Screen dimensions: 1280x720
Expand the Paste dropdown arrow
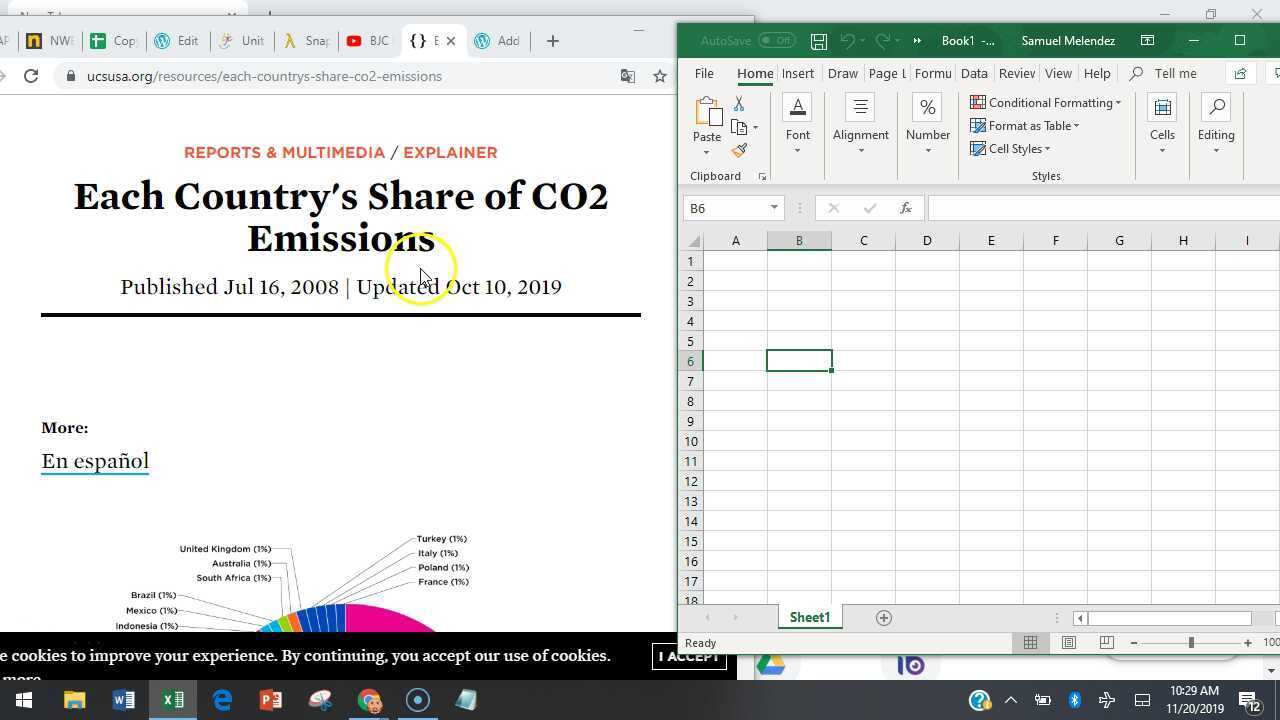707,150
